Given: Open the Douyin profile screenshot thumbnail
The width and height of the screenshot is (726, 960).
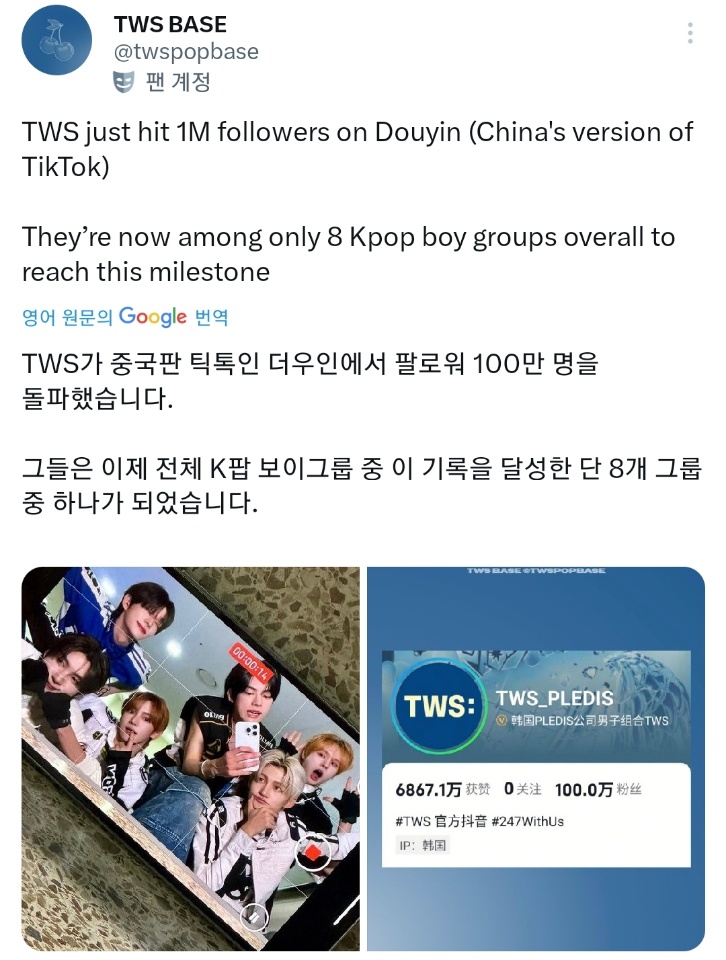Looking at the screenshot, I should click(x=536, y=759).
